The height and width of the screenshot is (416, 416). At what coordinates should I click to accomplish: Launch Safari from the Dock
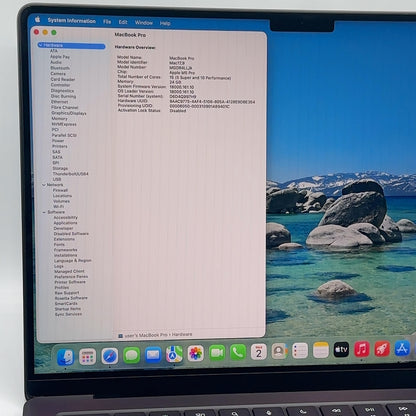click(110, 356)
